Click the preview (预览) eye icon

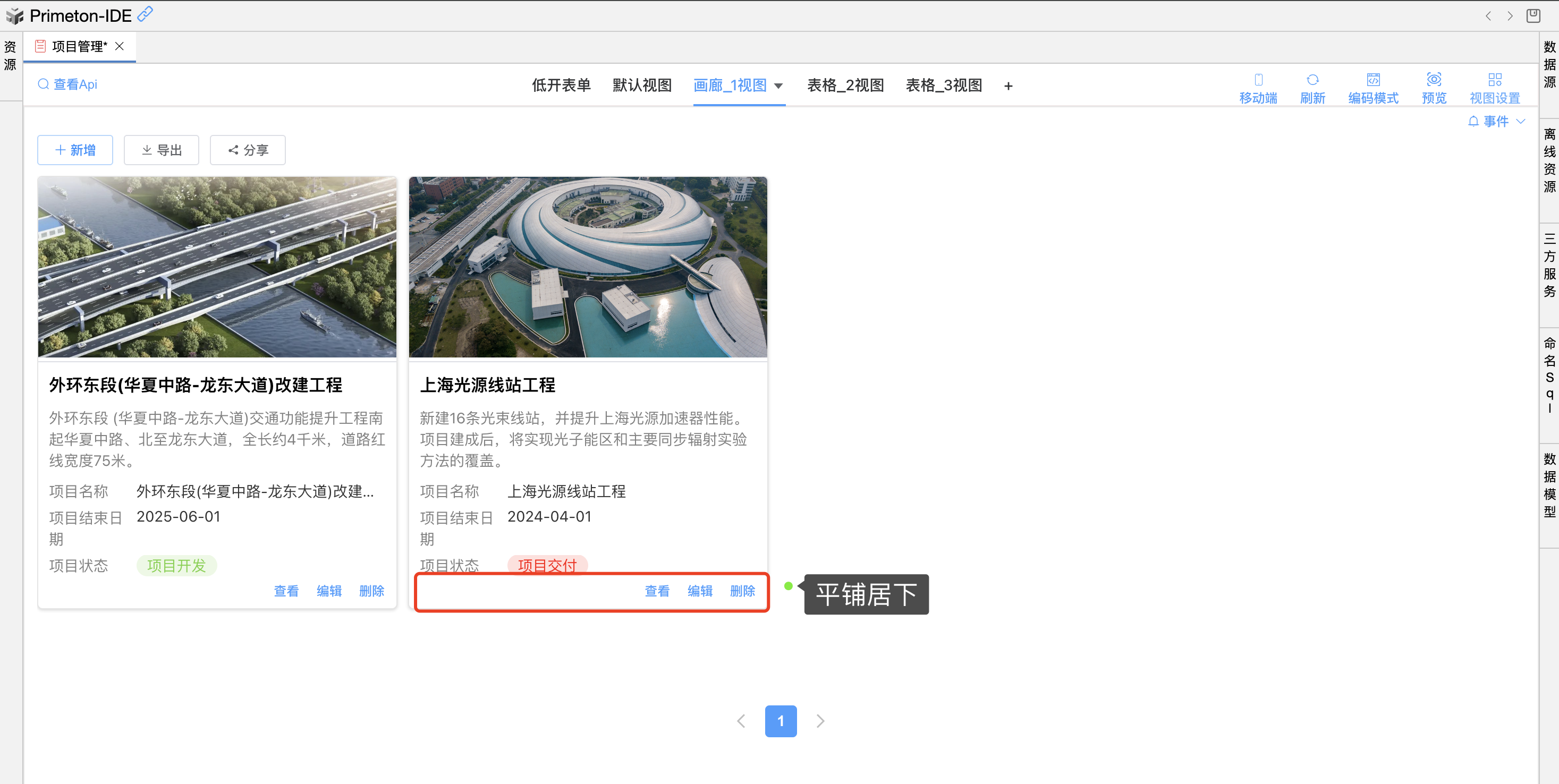click(1434, 80)
